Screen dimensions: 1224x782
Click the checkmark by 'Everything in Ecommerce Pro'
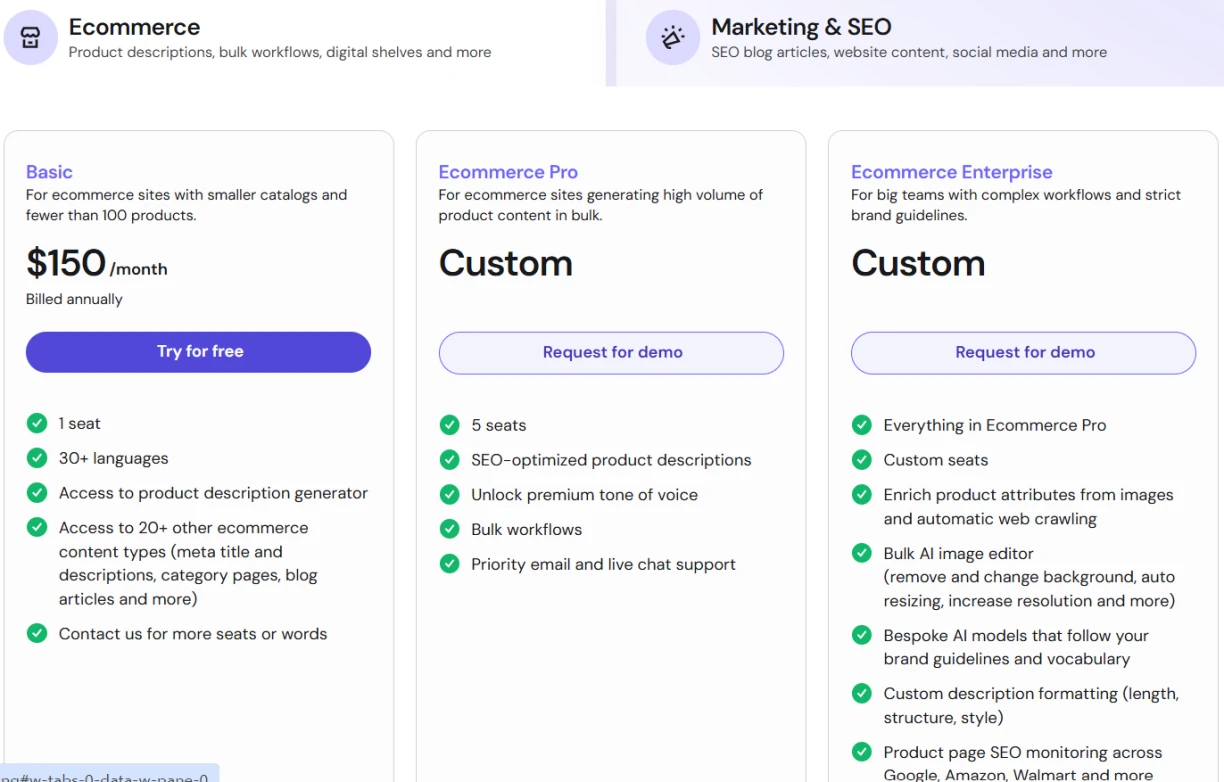[x=862, y=425]
